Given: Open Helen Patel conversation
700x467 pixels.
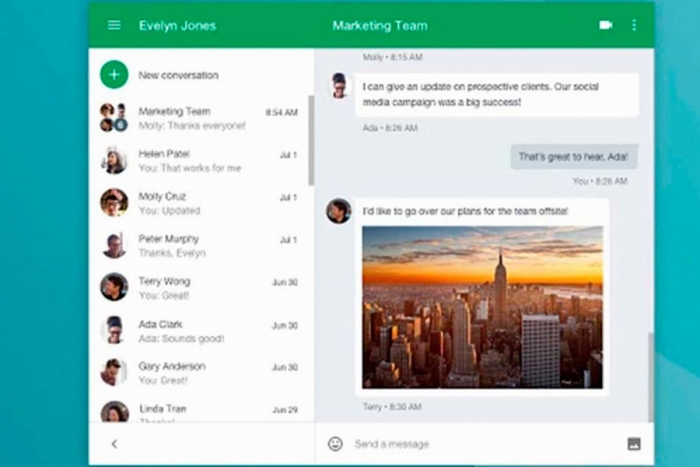Looking at the screenshot, I should [199, 160].
